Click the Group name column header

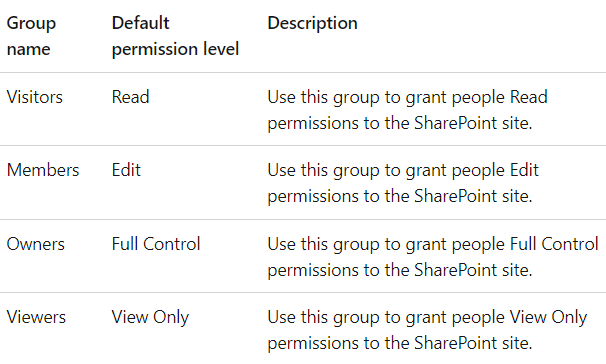pos(31,36)
